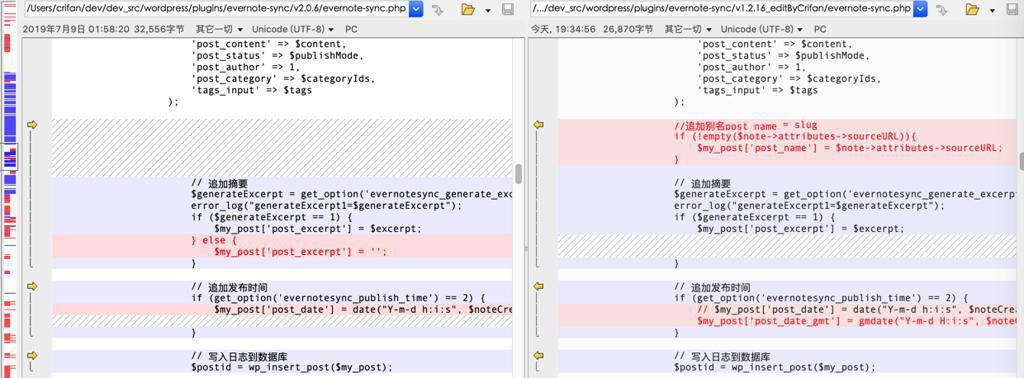Open a file using left pane folder icon

click(x=468, y=10)
